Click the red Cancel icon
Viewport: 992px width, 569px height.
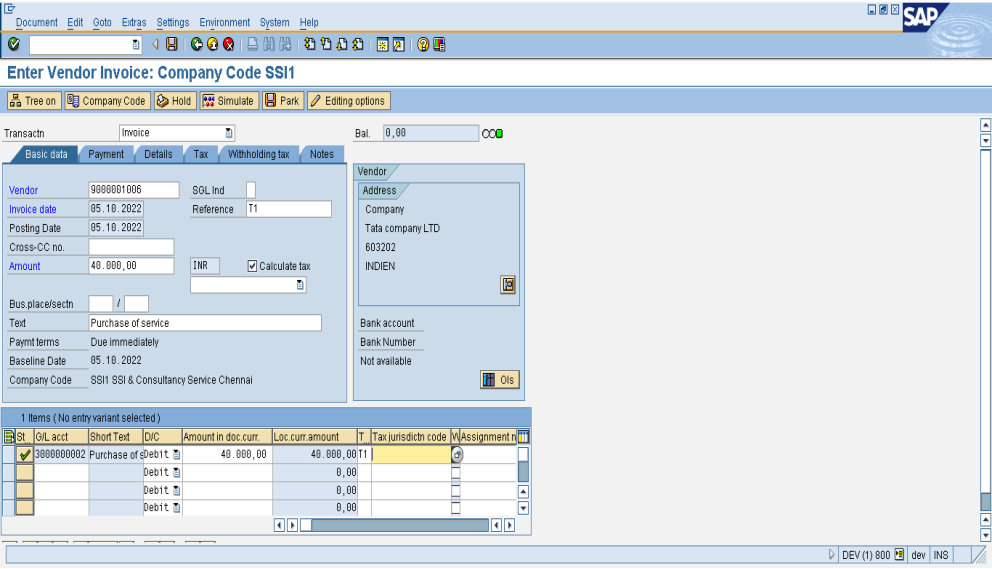coord(229,45)
